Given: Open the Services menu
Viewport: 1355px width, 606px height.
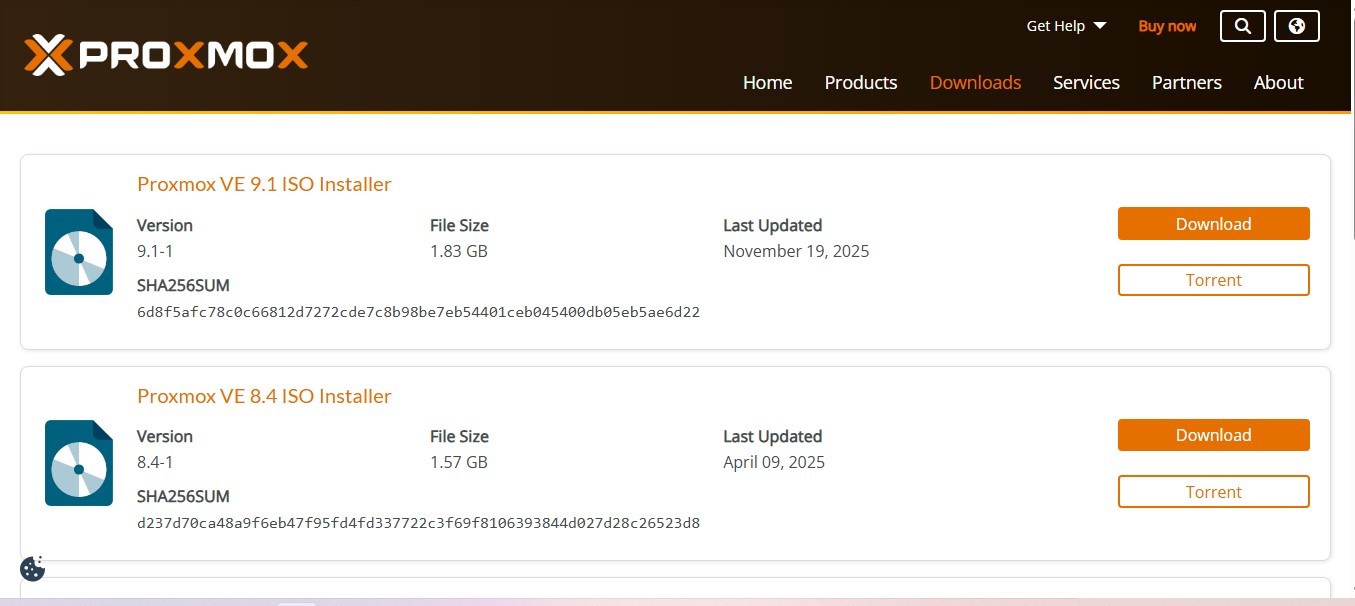Looking at the screenshot, I should pos(1086,83).
